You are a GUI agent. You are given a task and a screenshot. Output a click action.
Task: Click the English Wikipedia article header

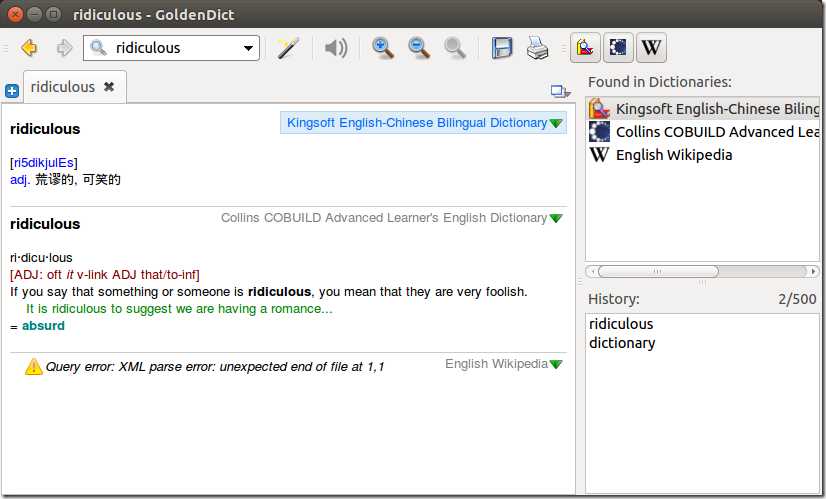pyautogui.click(x=496, y=364)
